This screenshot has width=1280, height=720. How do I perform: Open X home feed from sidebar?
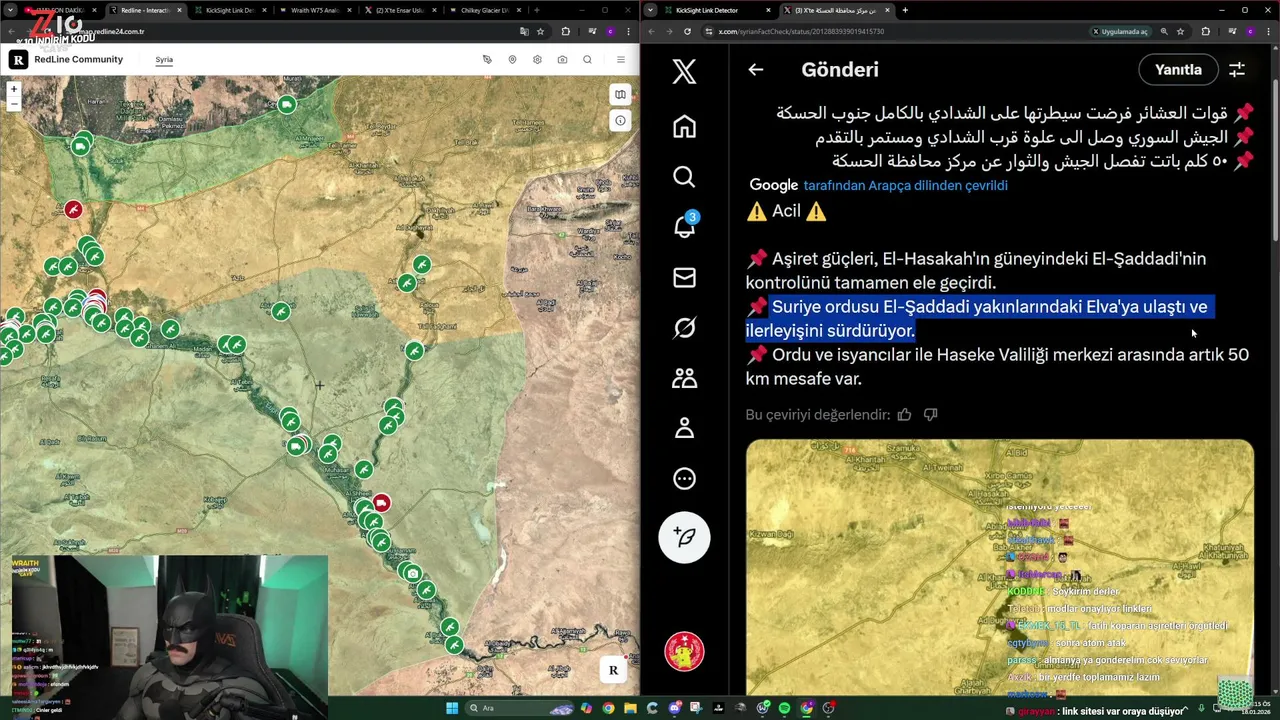coord(684,127)
